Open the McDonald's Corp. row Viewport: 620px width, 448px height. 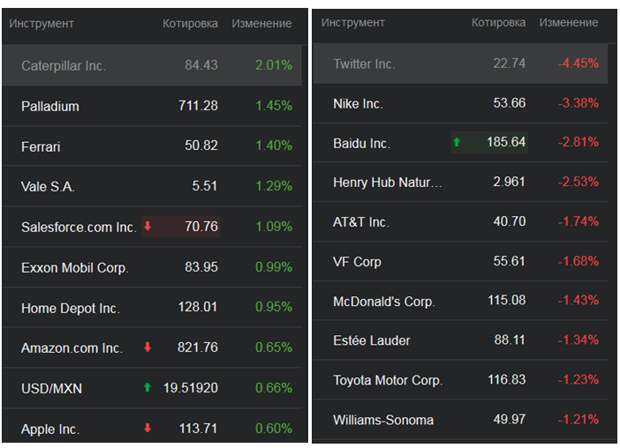coord(460,301)
